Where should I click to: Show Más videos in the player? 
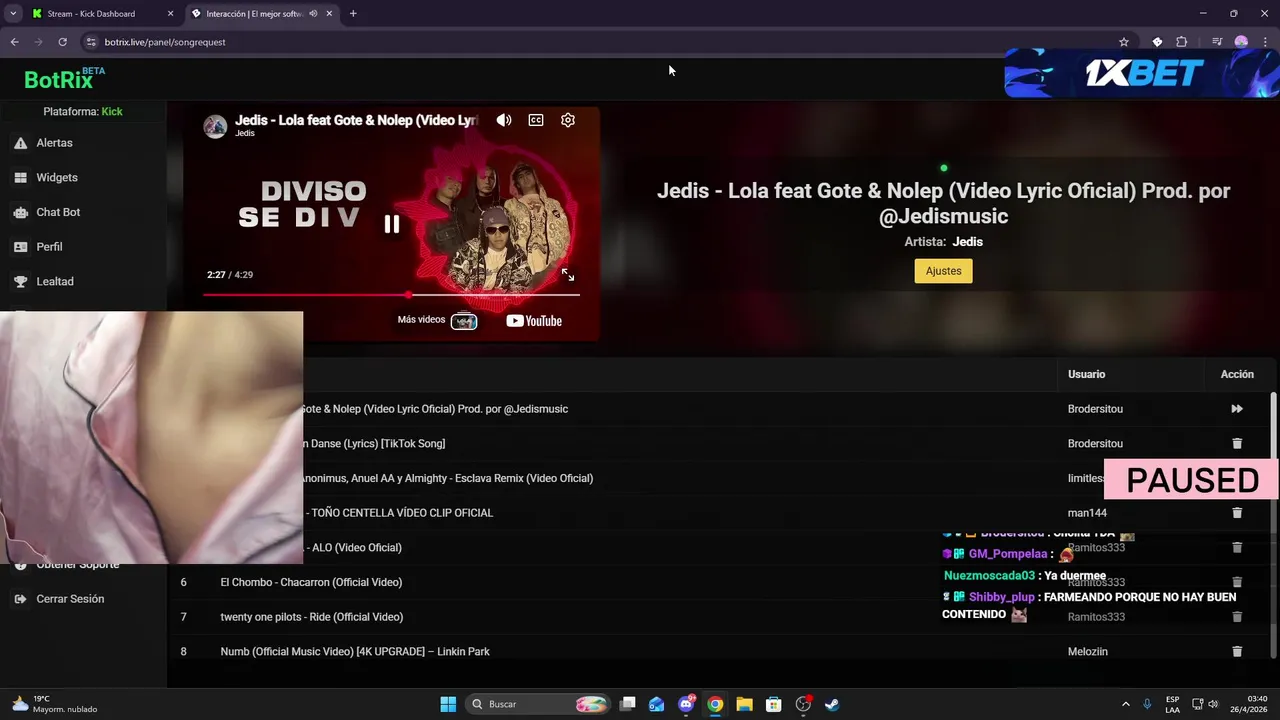[x=437, y=321]
